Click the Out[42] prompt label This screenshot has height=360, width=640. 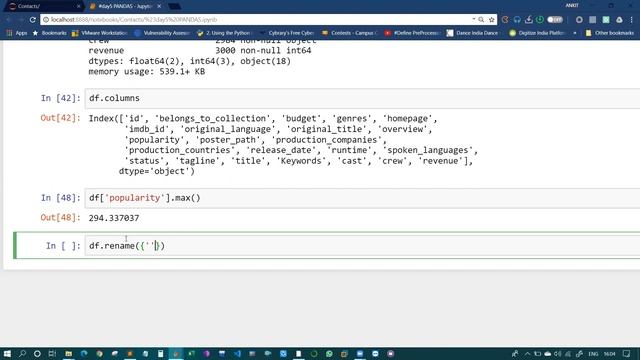pos(60,118)
